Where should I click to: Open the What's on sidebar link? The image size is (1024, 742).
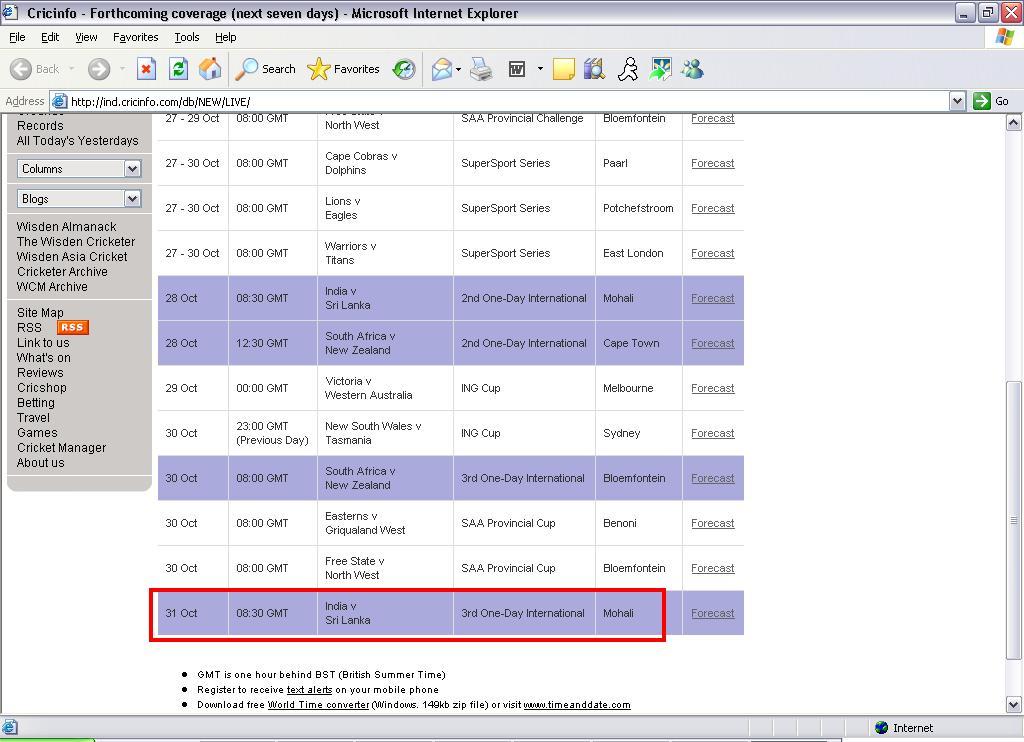pos(44,357)
